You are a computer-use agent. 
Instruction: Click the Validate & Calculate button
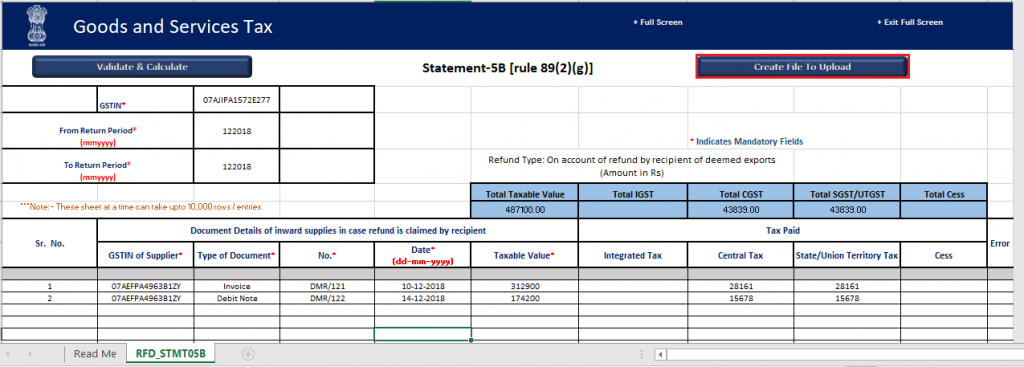point(142,67)
